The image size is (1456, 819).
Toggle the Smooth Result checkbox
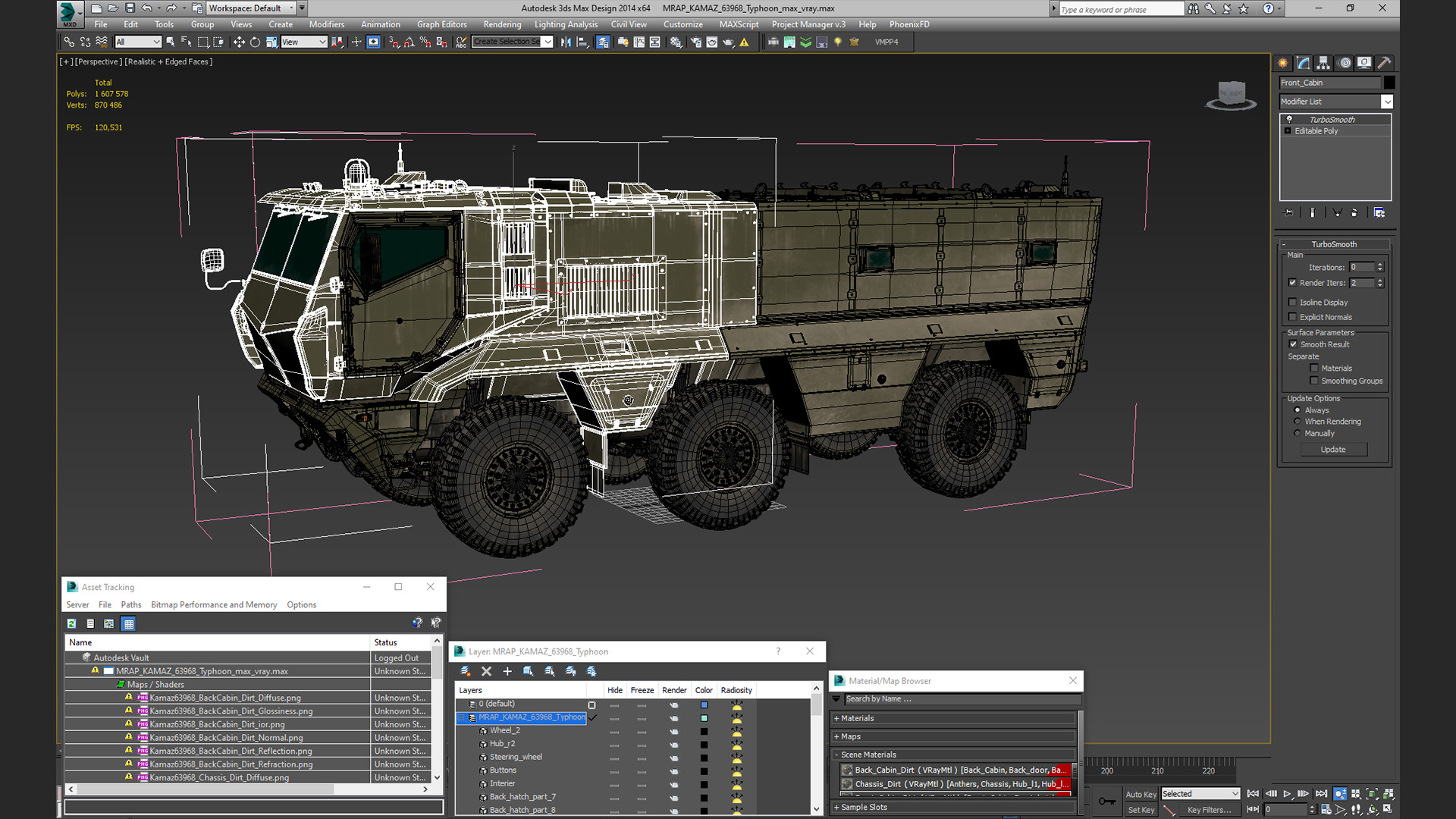(x=1294, y=344)
